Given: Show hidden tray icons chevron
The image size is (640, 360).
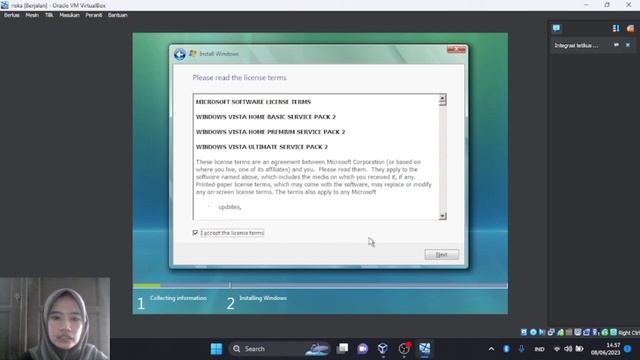Looking at the screenshot, I should (x=491, y=349).
